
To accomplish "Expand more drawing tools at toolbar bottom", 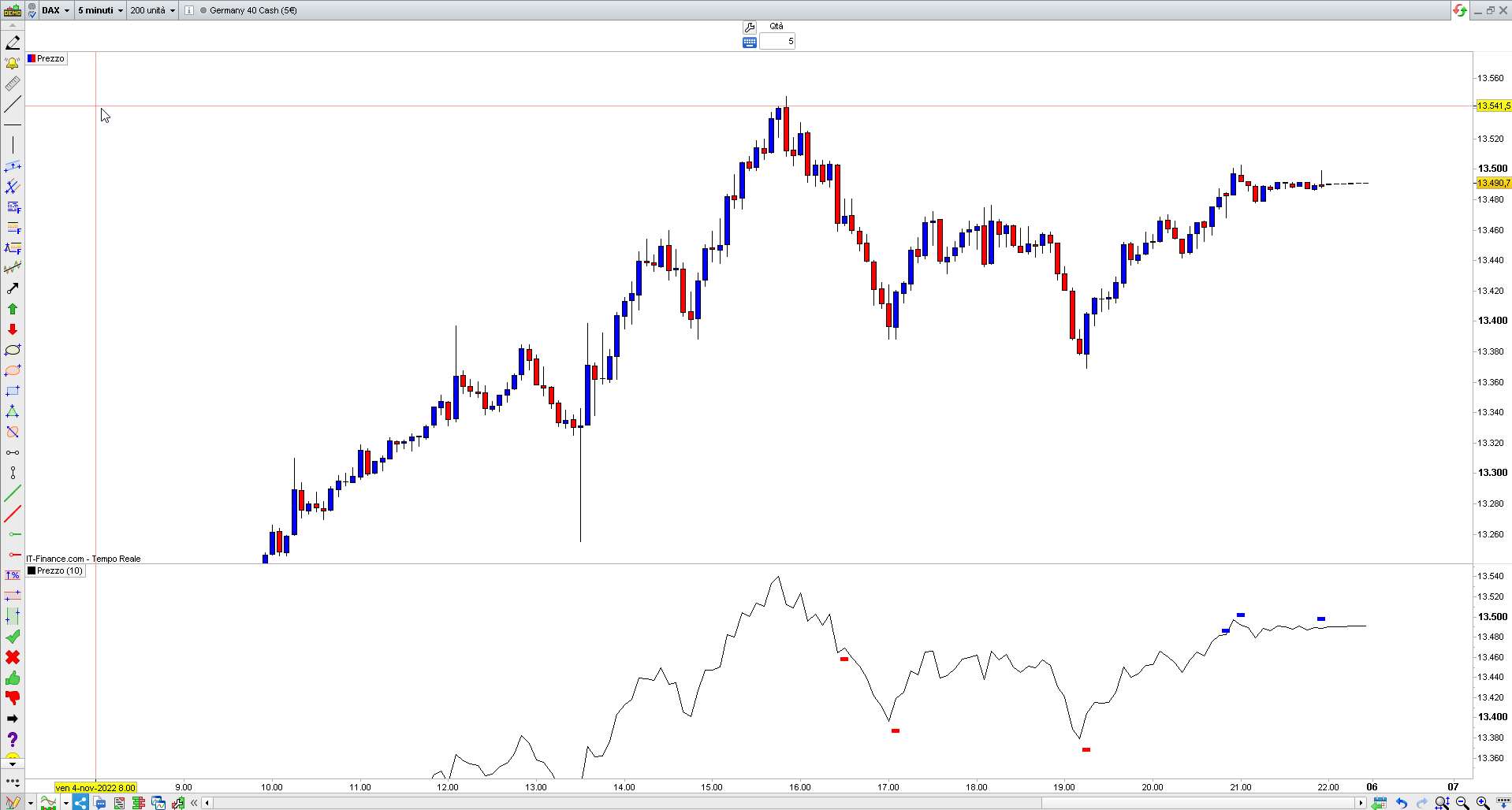I will click(x=13, y=764).
